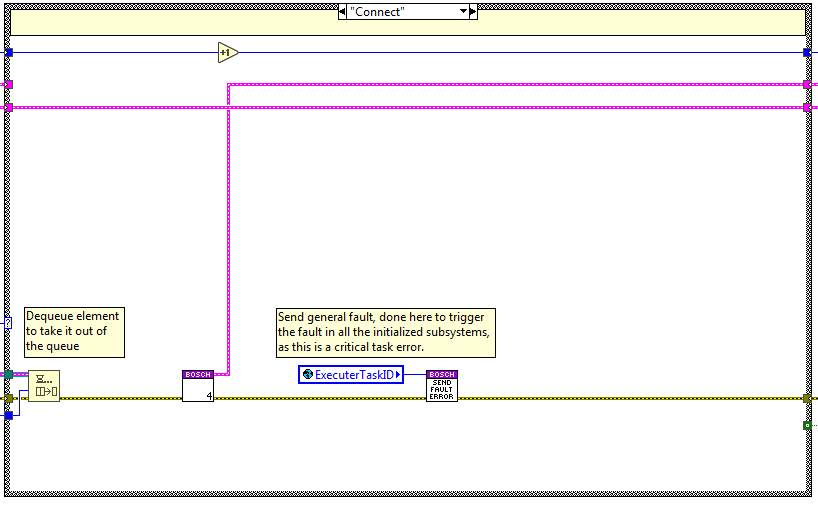Go to next case with right arrow
This screenshot has height=505, width=818.
[473, 11]
